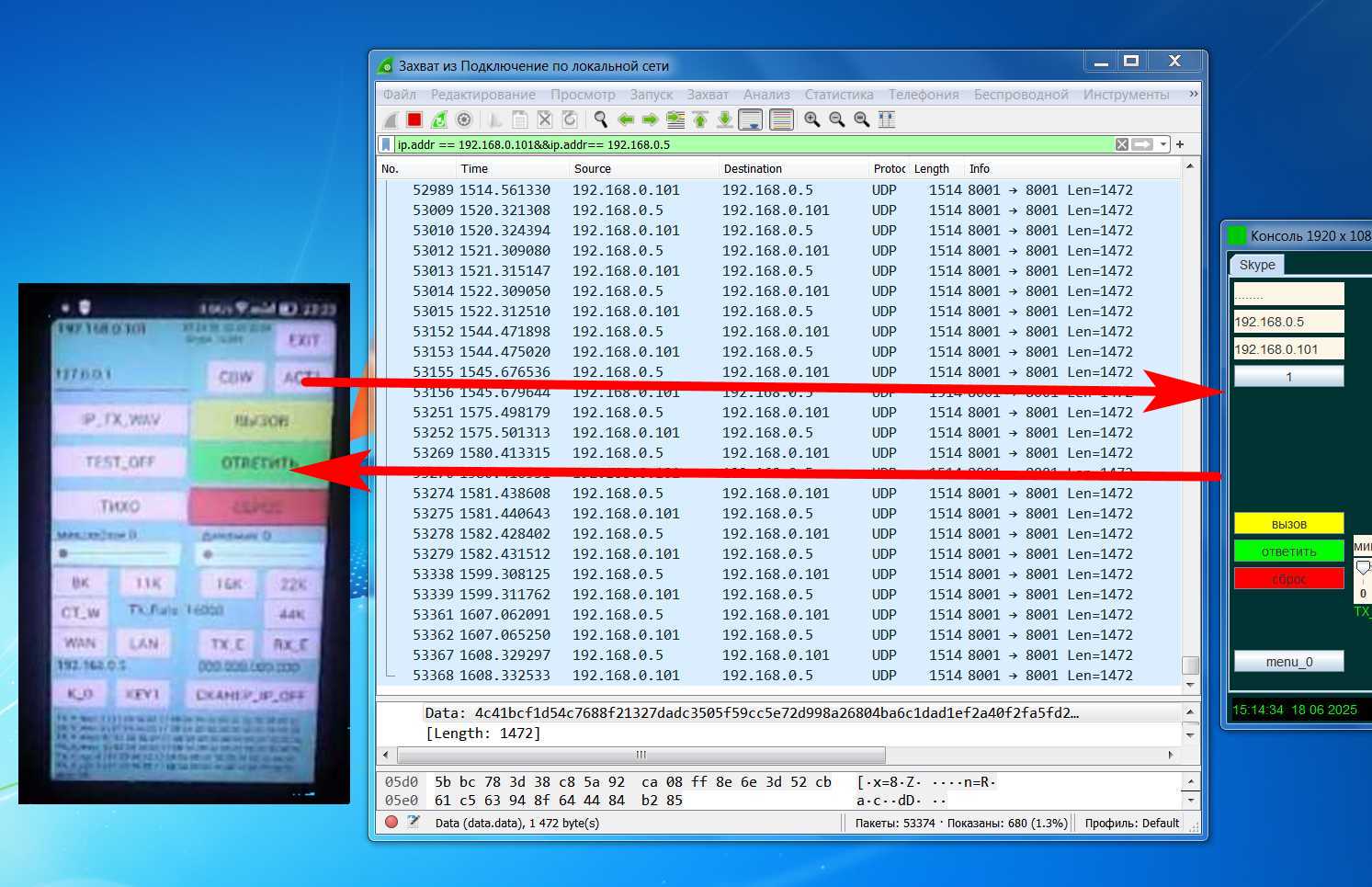1372x887 pixels.
Task: Stop the running packet capture
Action: (x=414, y=119)
